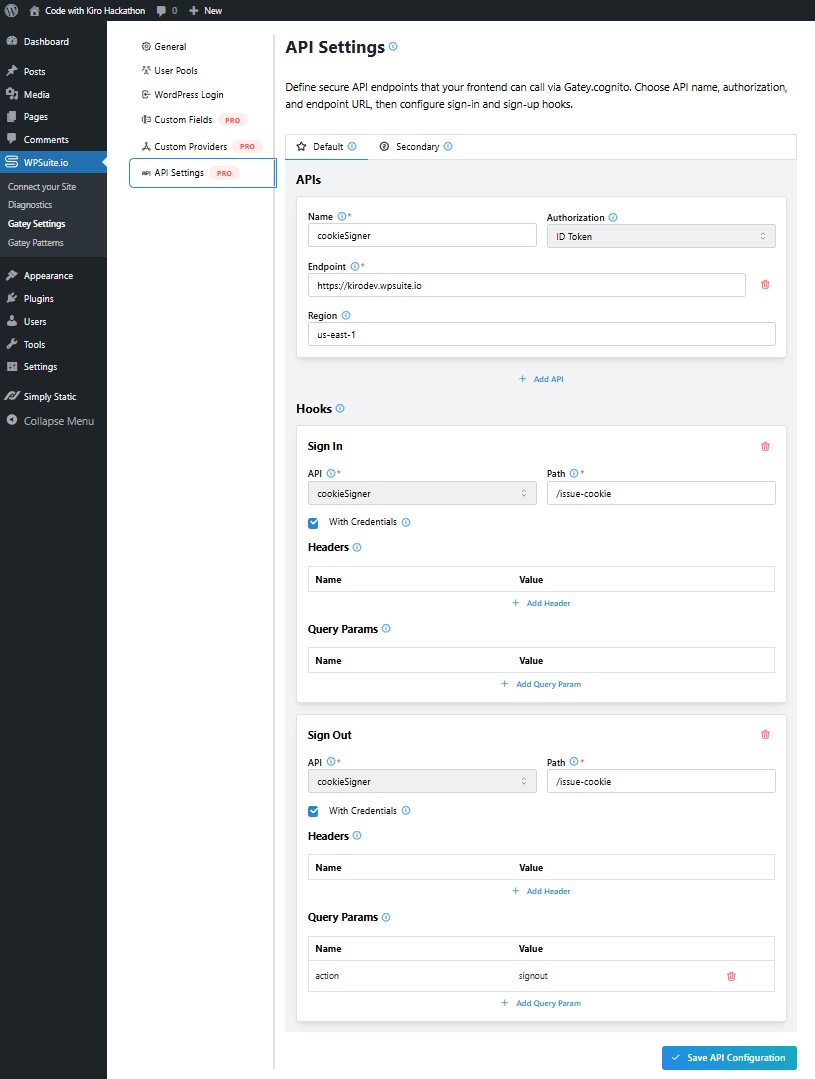
Task: Delete the action query param row
Action: click(x=731, y=976)
